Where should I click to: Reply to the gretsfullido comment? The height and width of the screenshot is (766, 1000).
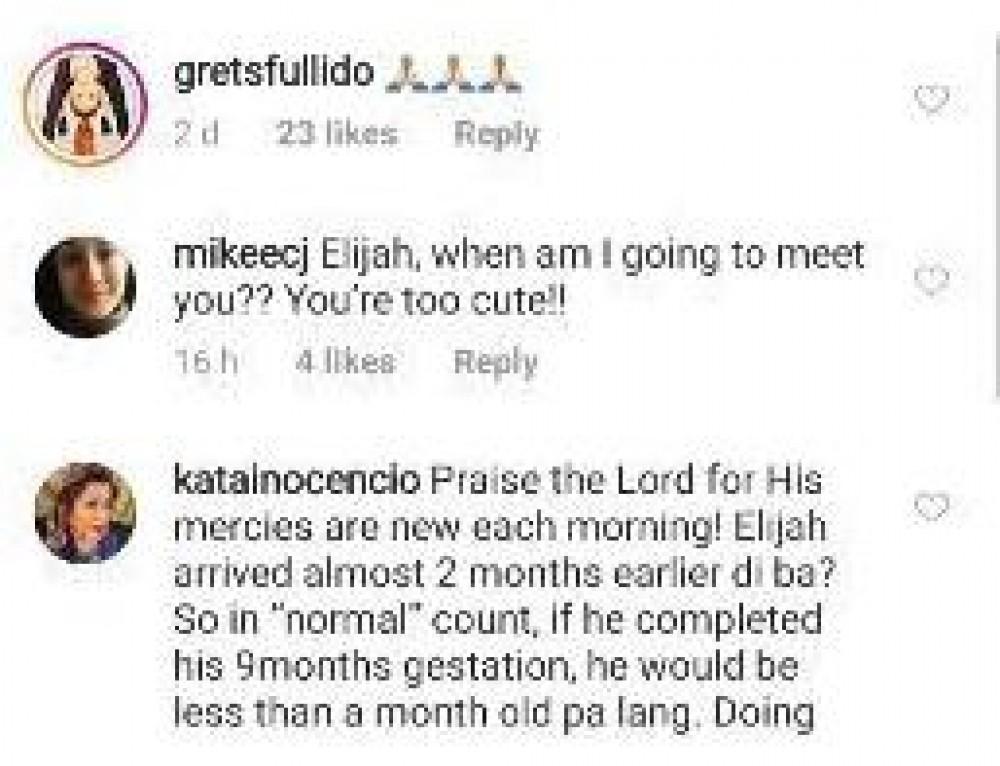tap(496, 135)
